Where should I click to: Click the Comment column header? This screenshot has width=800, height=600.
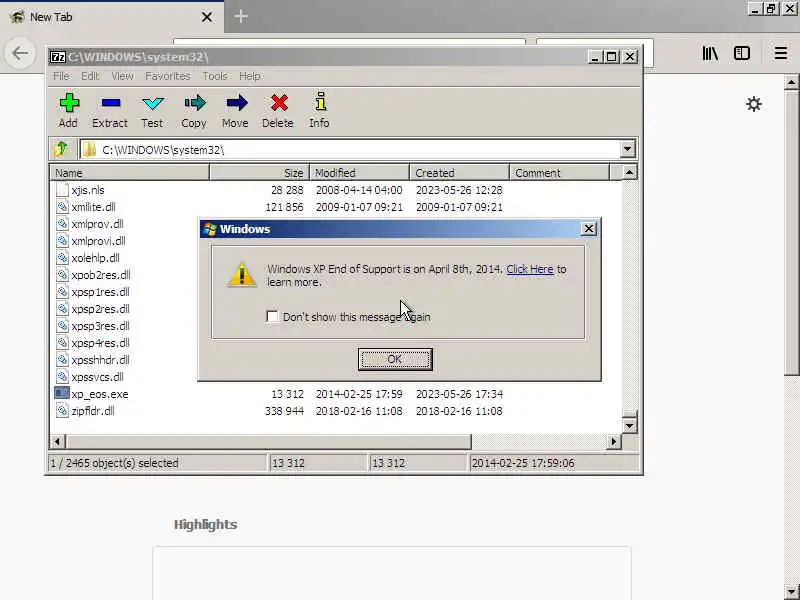point(559,172)
